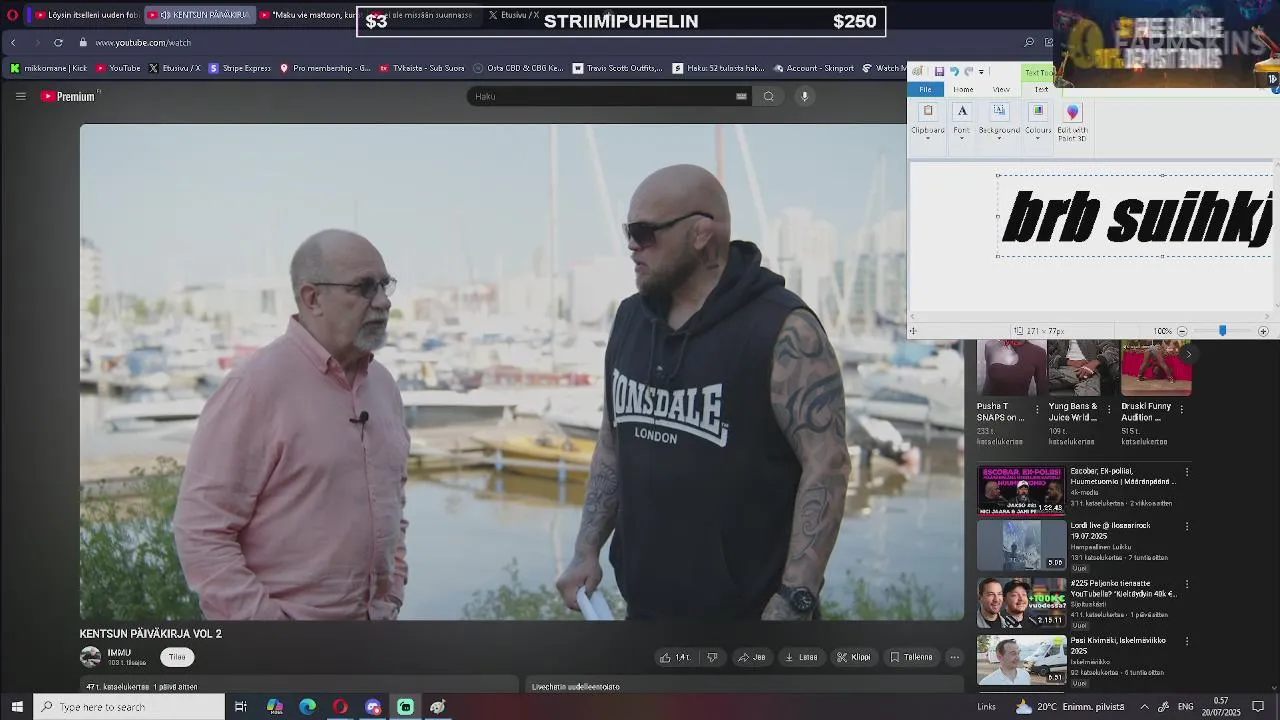
Task: Create a clip with Klippi
Action: 853,657
